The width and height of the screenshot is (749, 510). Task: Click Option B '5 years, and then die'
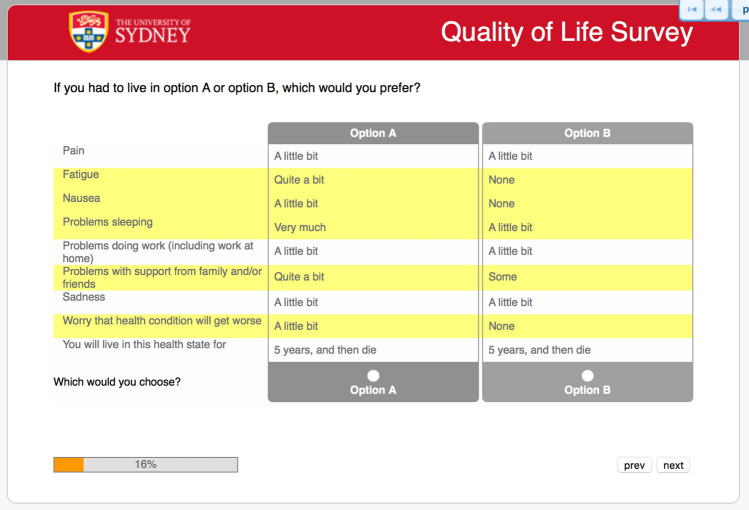(x=540, y=350)
